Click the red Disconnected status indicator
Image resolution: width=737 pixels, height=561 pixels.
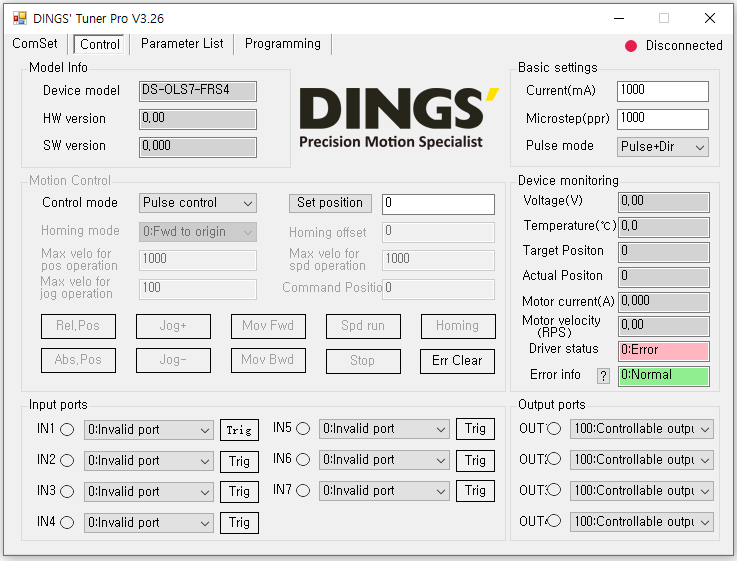click(x=631, y=46)
